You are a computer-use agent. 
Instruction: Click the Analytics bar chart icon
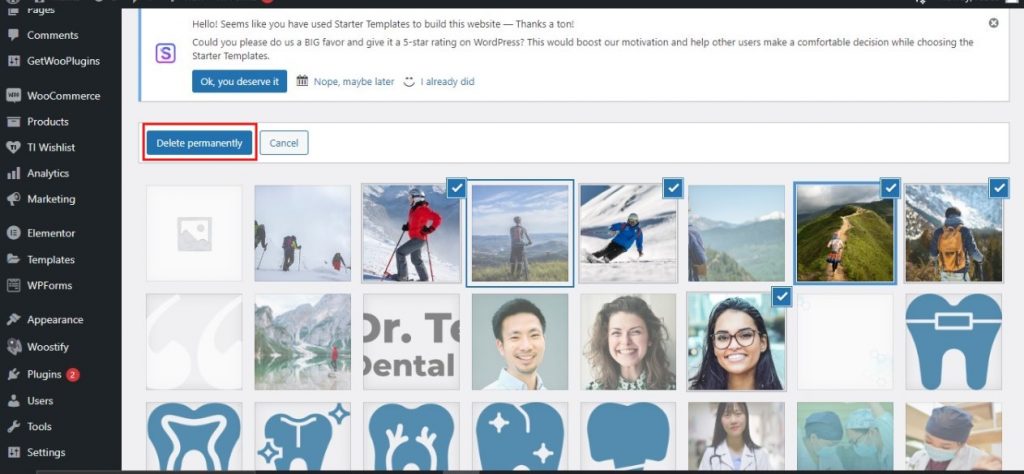click(13, 174)
